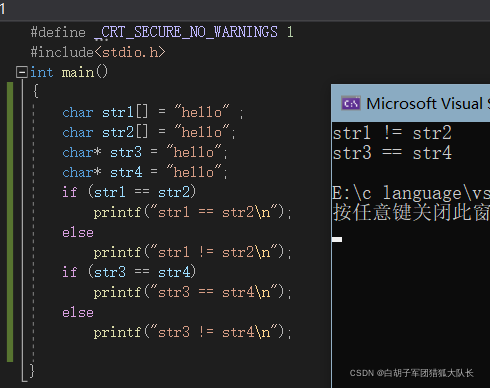
Task: Collapse the main function code block
Action: coord(22,72)
